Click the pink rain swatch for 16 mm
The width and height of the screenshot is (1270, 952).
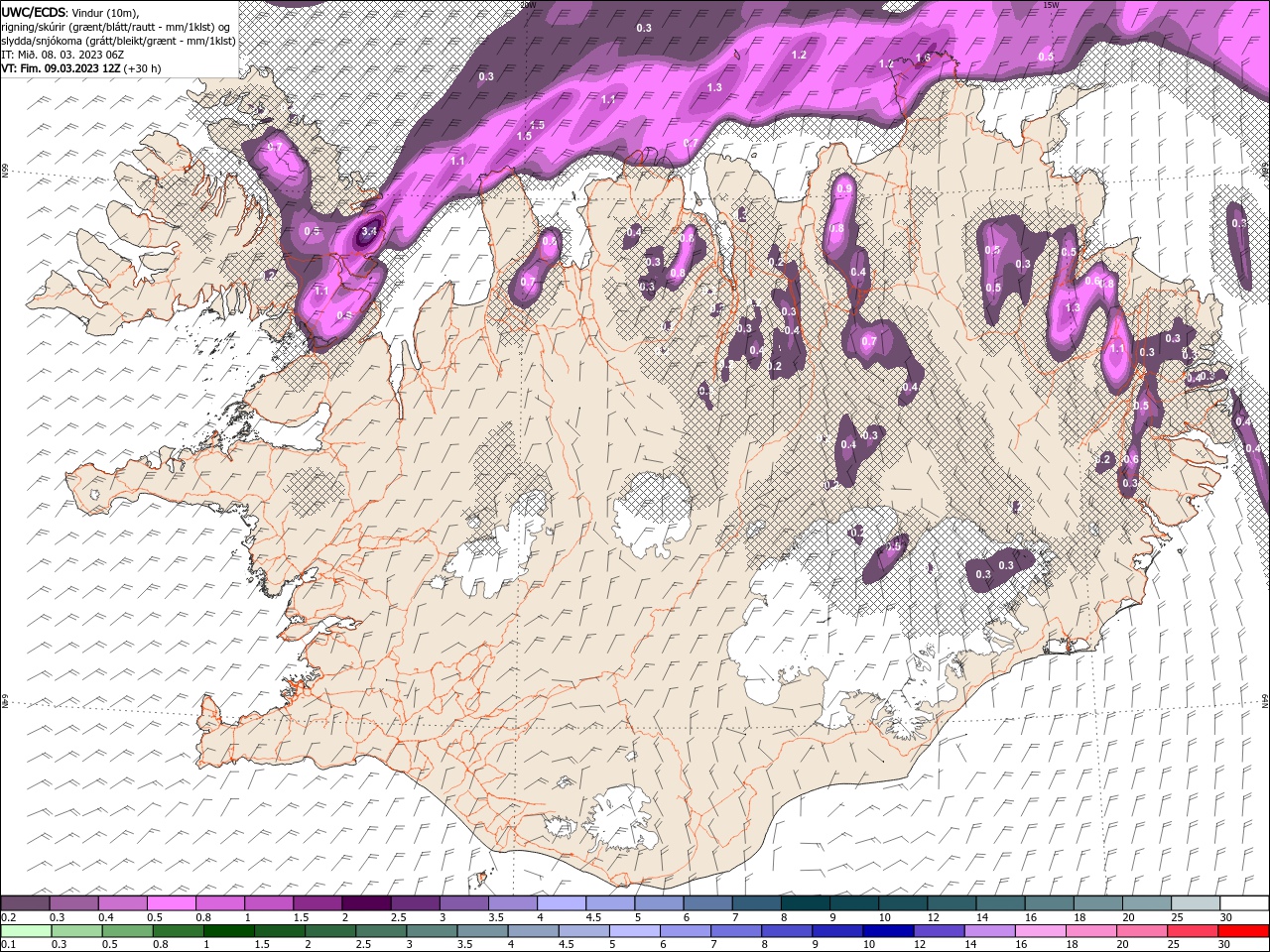click(x=1040, y=931)
